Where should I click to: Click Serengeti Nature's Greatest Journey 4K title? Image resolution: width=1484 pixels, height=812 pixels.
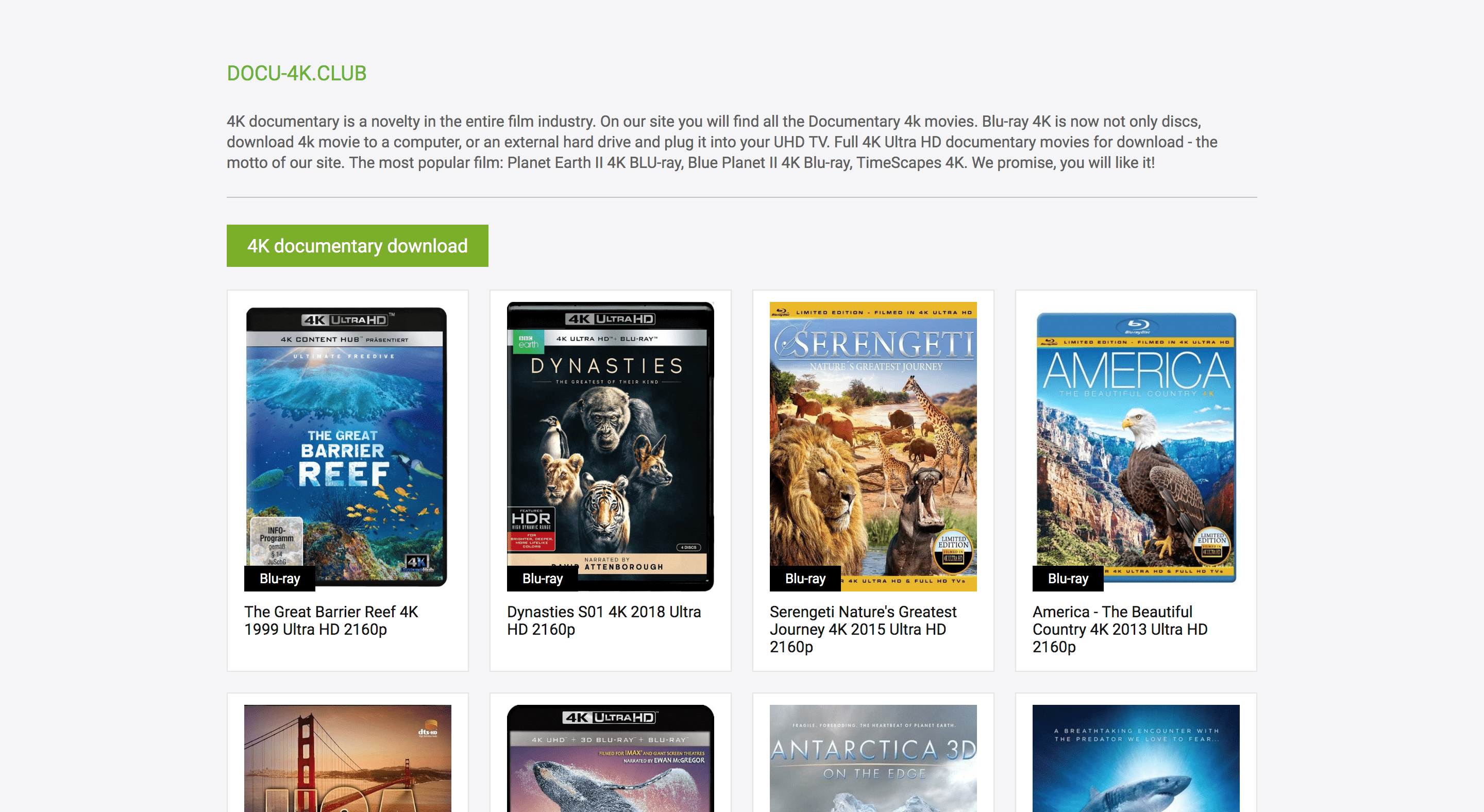tap(863, 629)
